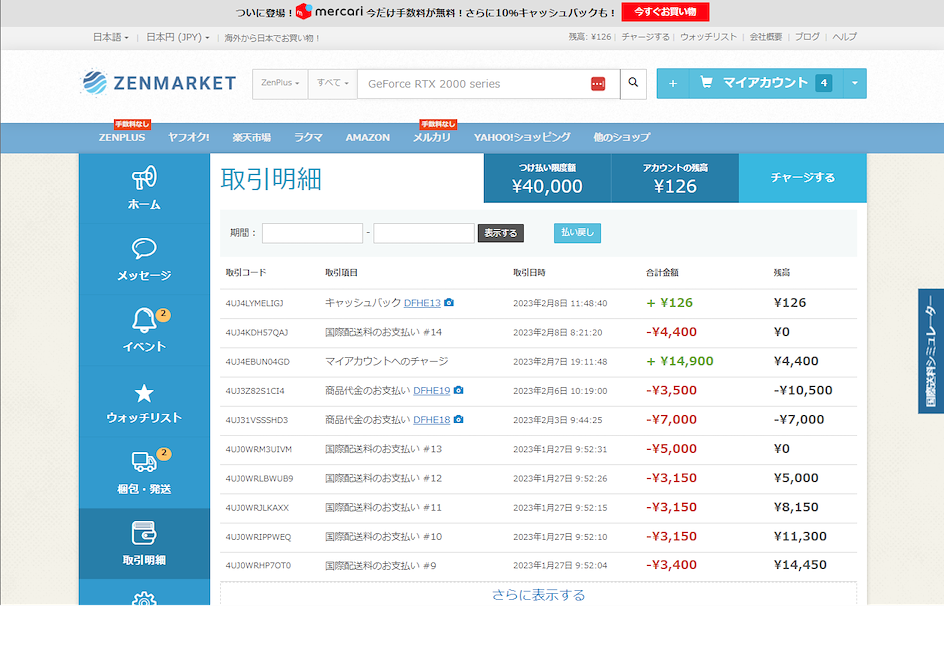Open the ZenPlus search source dropdown
This screenshot has width=944, height=653.
(280, 83)
